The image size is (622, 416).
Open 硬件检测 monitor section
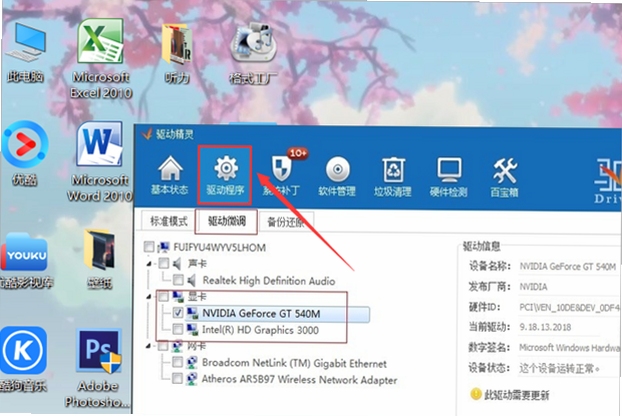click(448, 175)
